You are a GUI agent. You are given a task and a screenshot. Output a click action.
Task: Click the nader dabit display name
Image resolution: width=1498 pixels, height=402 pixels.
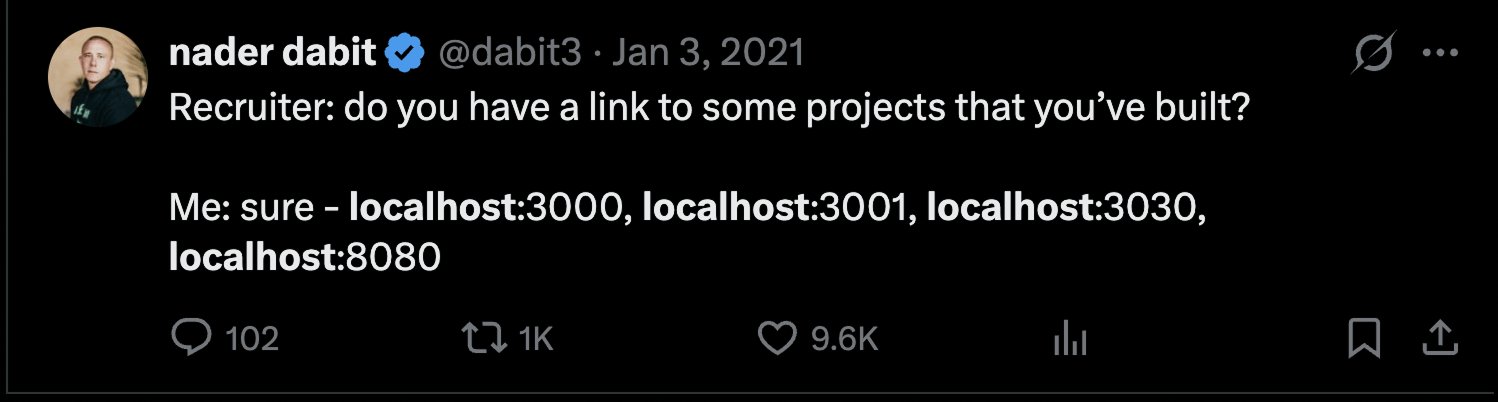pos(273,52)
